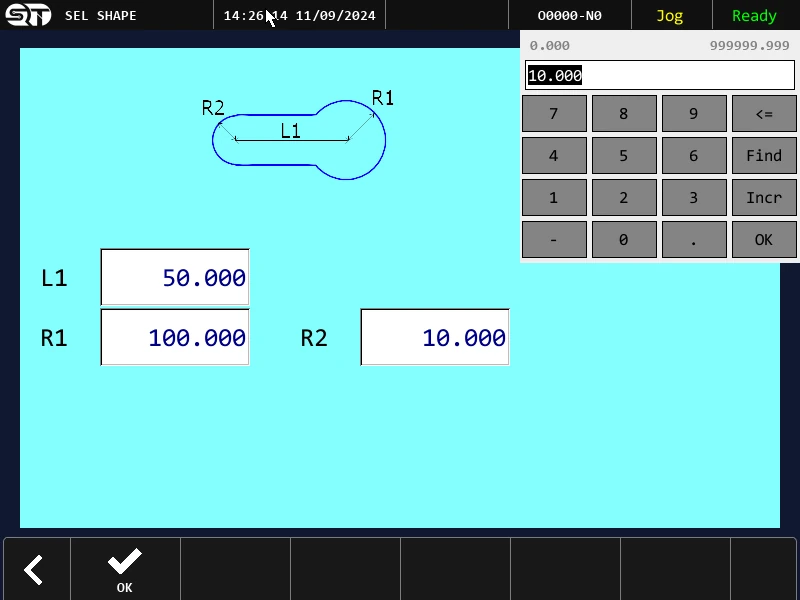
Task: Confirm value with keypad OK button
Action: [764, 240]
